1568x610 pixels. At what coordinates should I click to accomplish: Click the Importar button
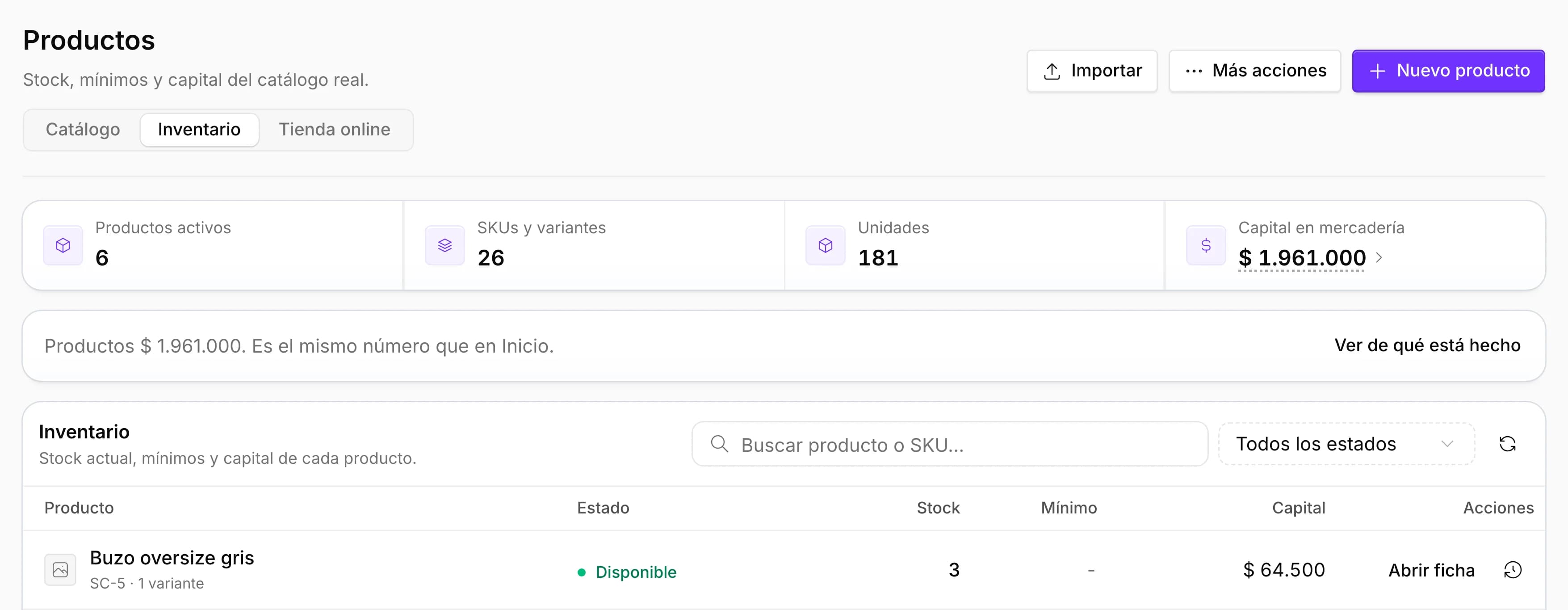tap(1092, 71)
